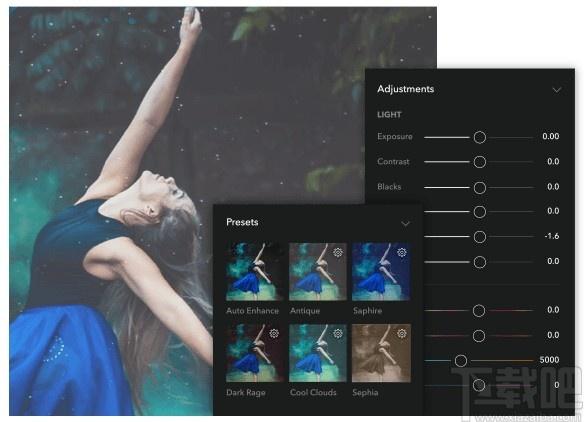Image resolution: width=585 pixels, height=422 pixels.
Task: Click the Blacks label
Action: (x=389, y=187)
